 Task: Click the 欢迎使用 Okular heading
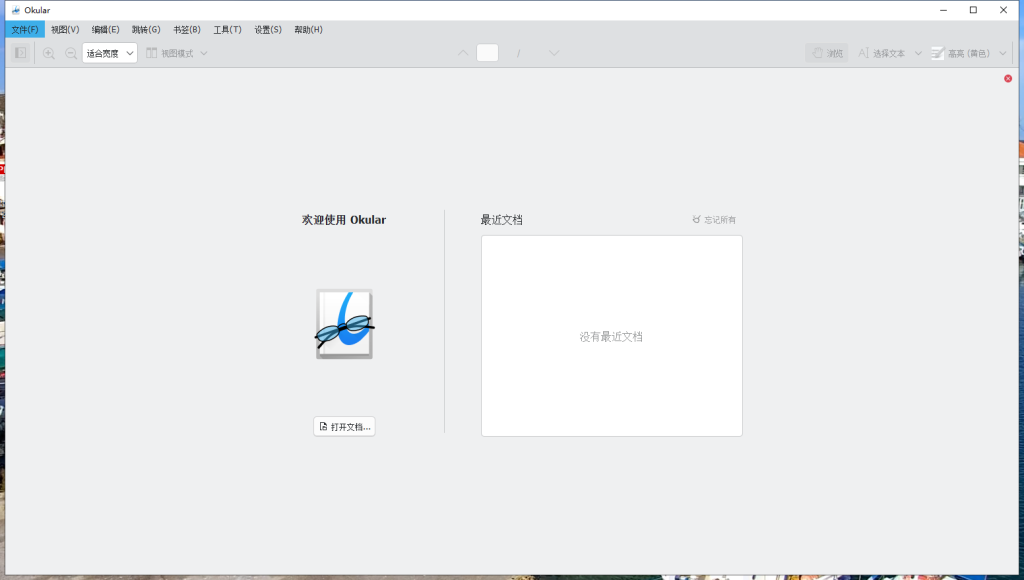click(344, 219)
